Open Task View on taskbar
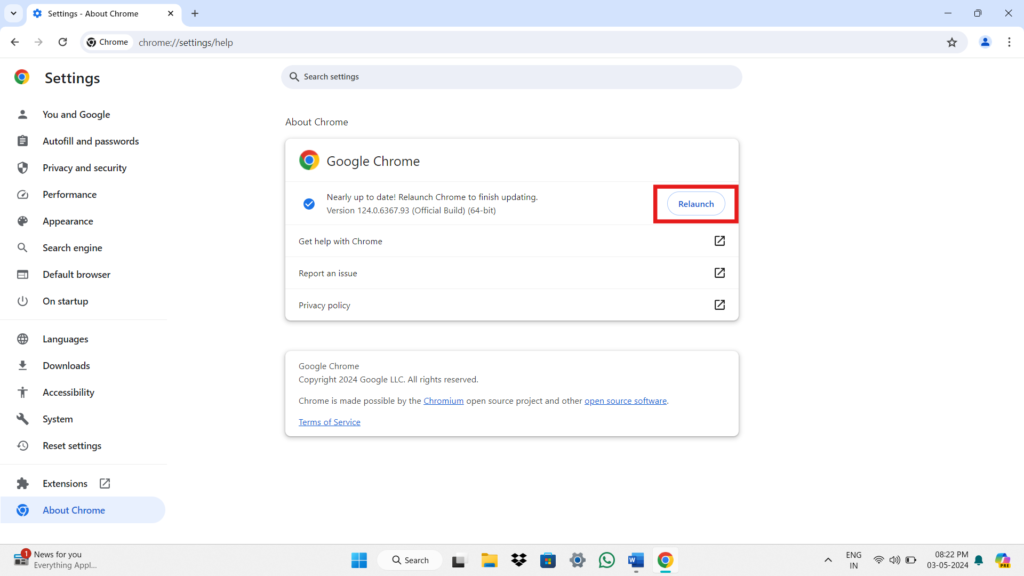Screen dimensions: 1024x576 click(458, 560)
